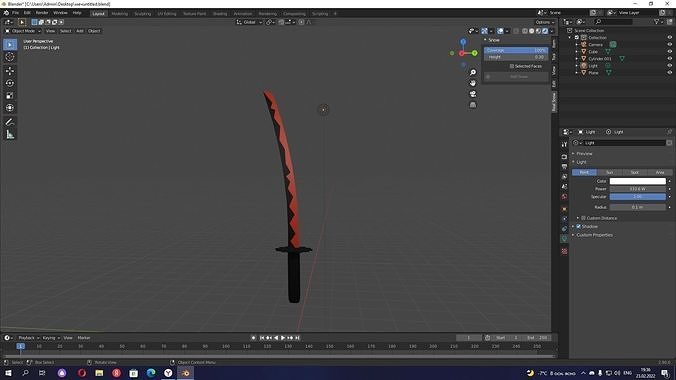The image size is (676, 380).
Task: Switch to material preview shading
Action: tap(538, 31)
